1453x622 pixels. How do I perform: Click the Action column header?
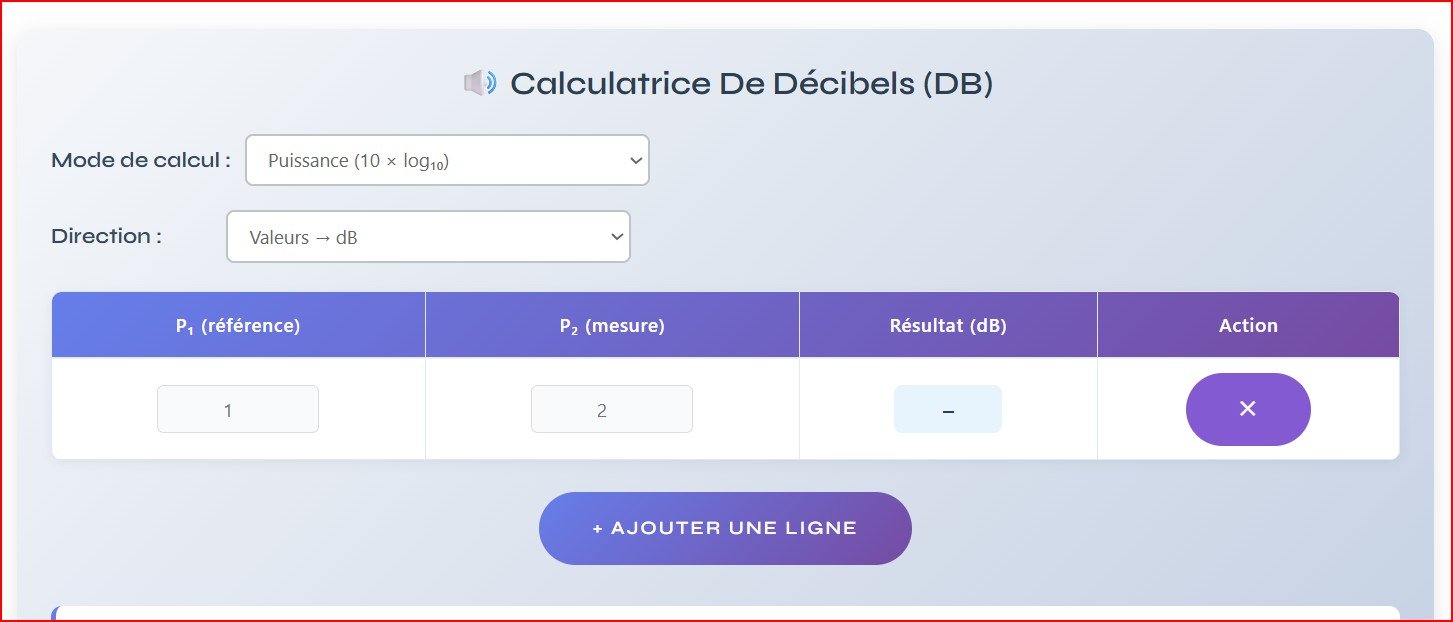[x=1248, y=324]
